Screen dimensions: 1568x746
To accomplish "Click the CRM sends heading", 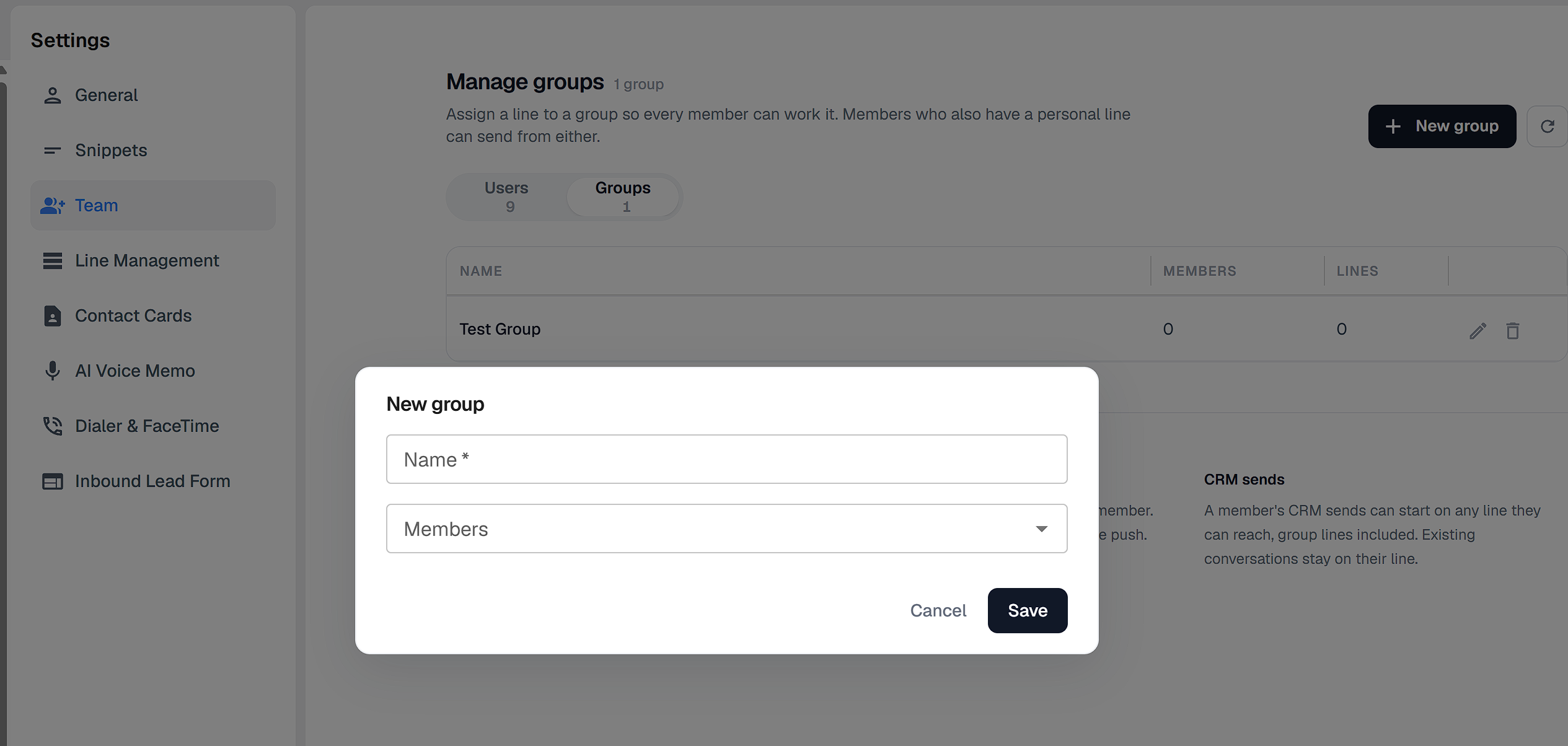I will coord(1244,480).
